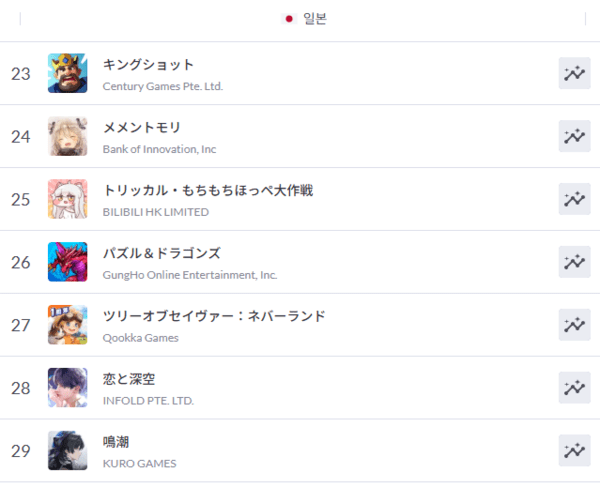This screenshot has height=488, width=600.
Task: Select the パズル&ドラゴンズ dragon app icon
Action: point(67,262)
